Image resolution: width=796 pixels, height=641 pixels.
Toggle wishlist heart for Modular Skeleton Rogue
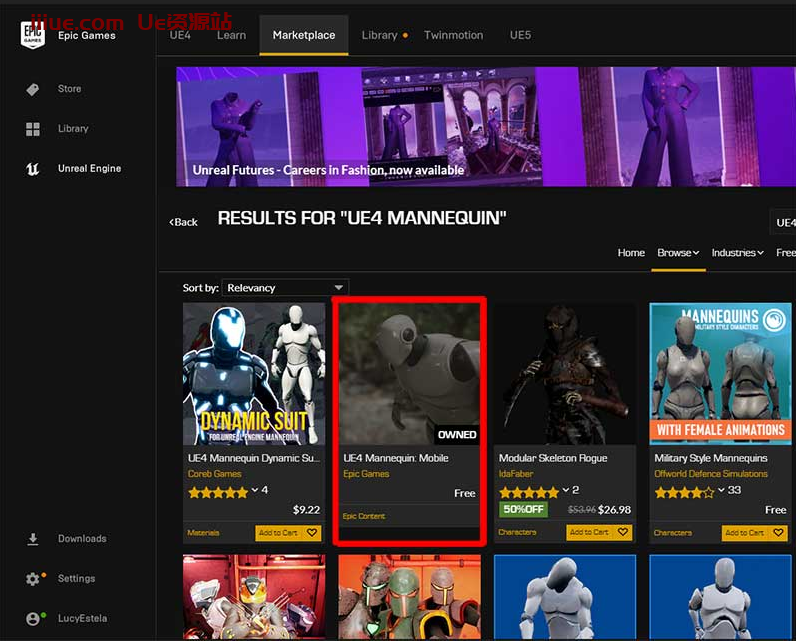(x=623, y=533)
